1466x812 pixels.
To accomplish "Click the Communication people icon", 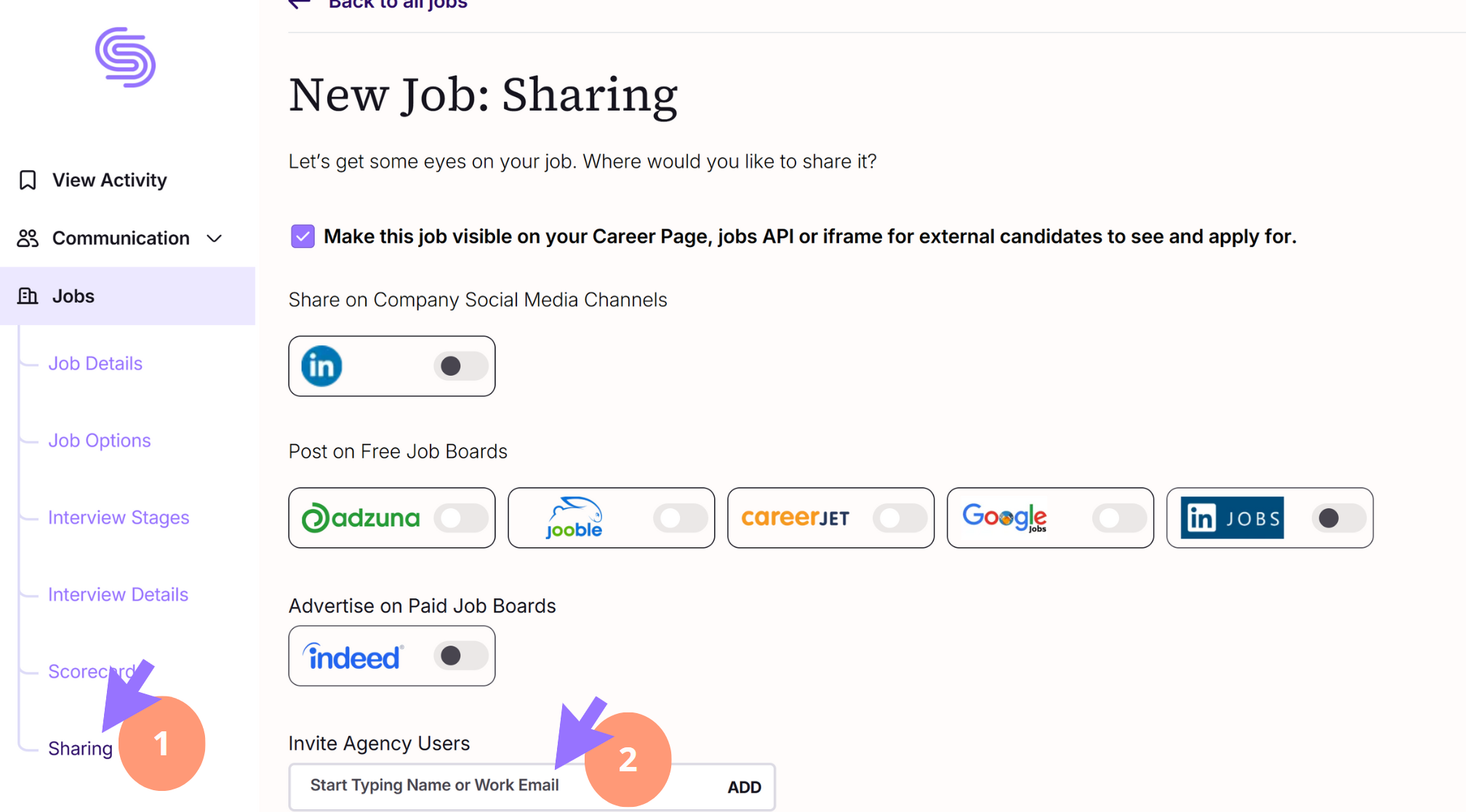I will click(x=28, y=238).
